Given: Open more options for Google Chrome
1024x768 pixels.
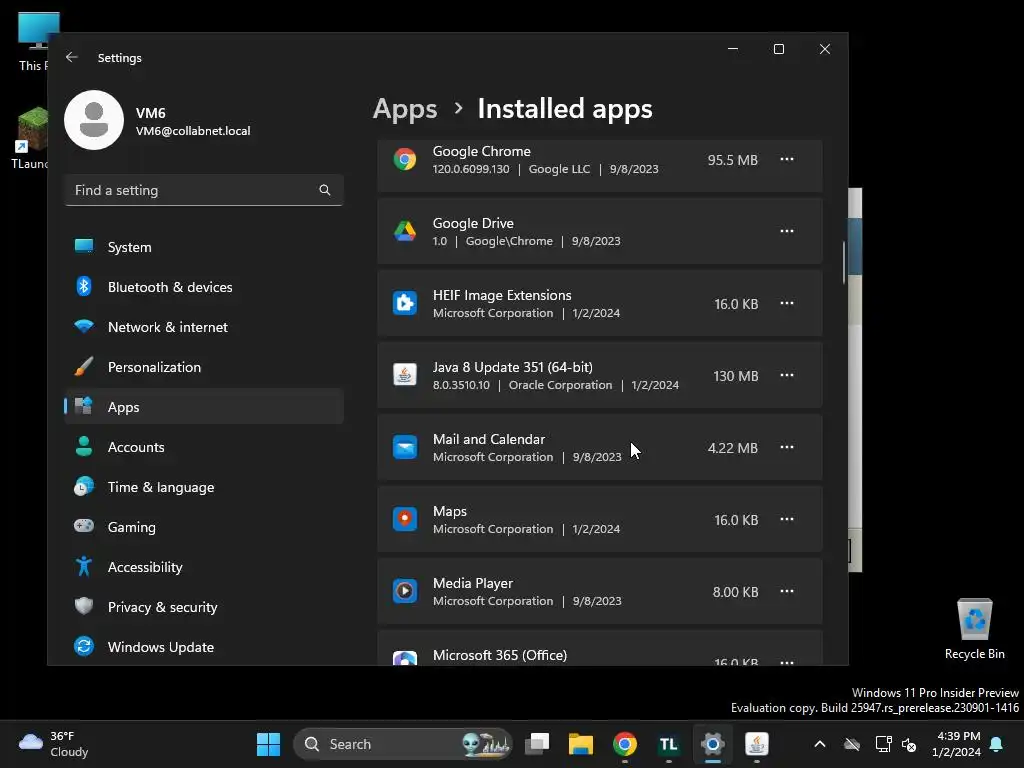Looking at the screenshot, I should point(787,159).
